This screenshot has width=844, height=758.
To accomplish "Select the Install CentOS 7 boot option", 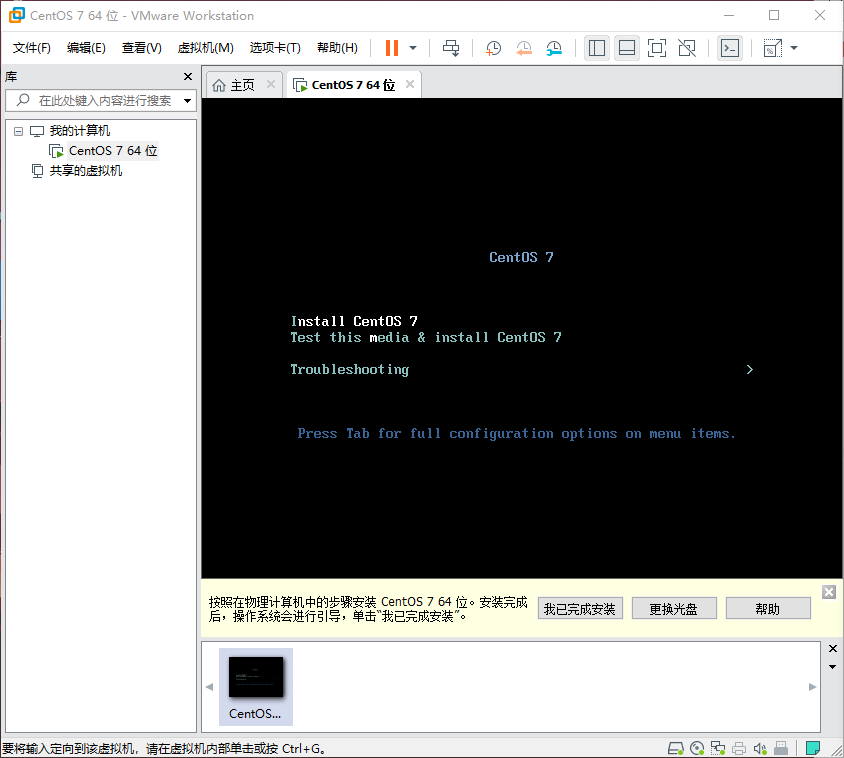I will (354, 321).
